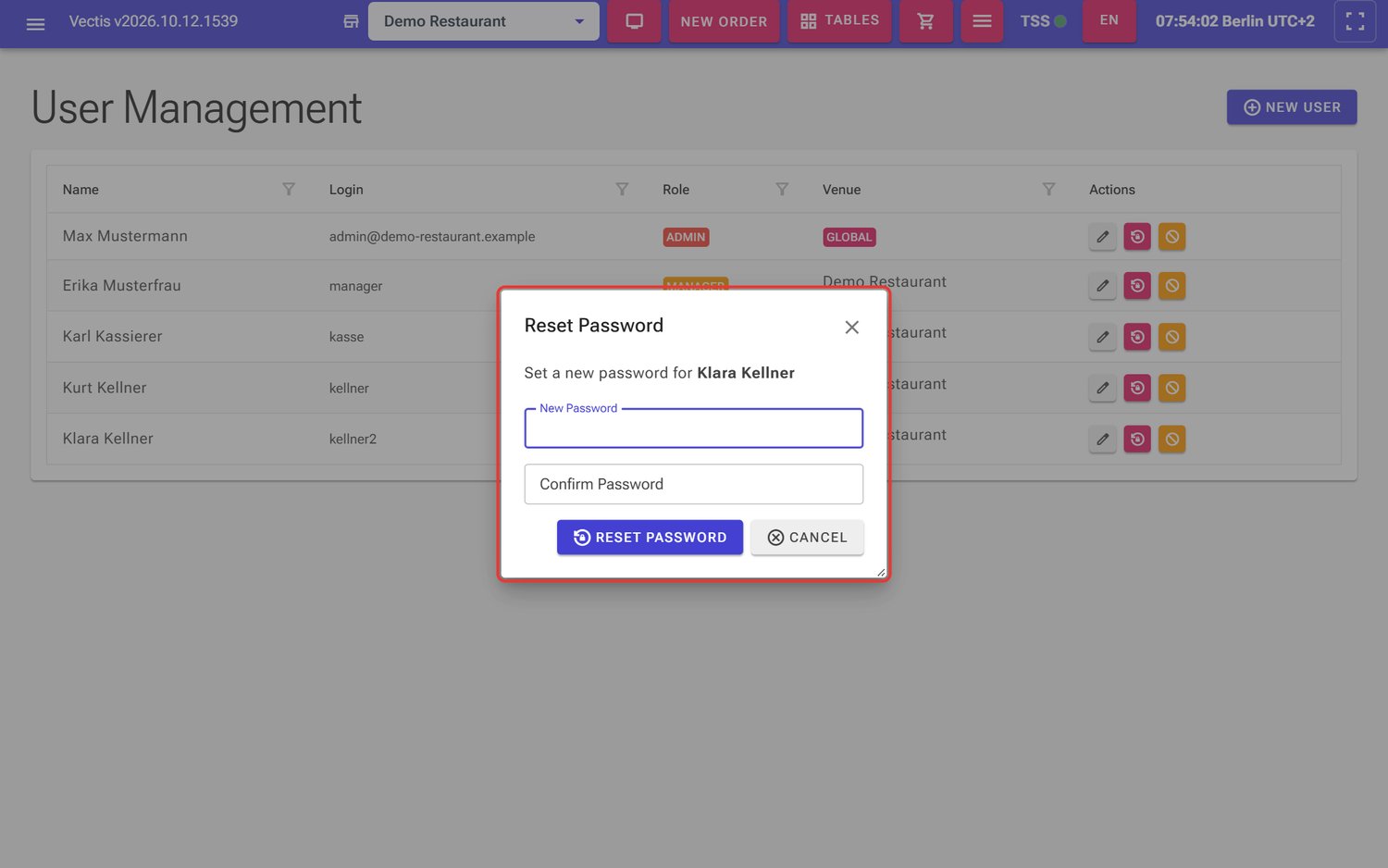Reset password for Erika Musterfrau
Viewport: 1388px width, 868px height.
click(x=1137, y=286)
